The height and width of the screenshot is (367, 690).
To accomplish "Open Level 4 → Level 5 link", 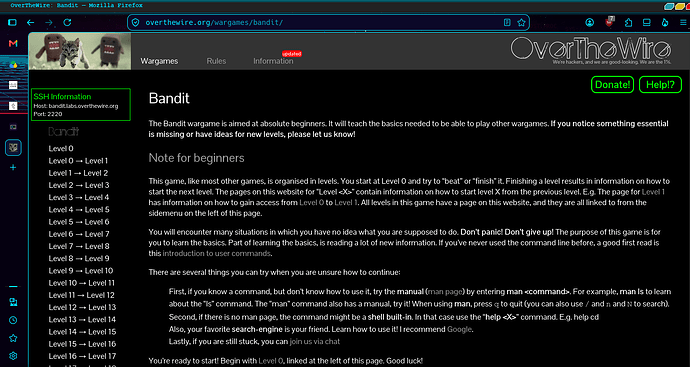I will tap(79, 209).
